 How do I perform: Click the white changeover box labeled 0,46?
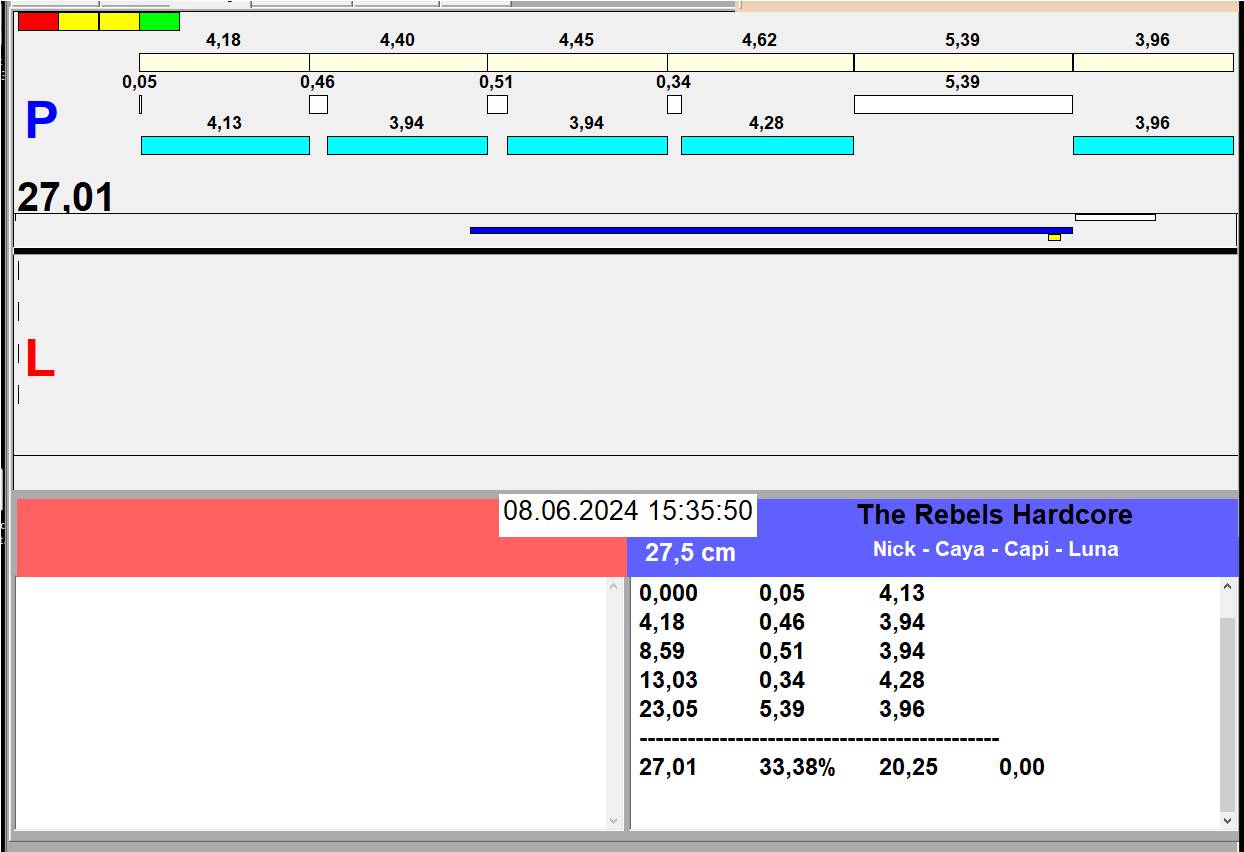318,104
